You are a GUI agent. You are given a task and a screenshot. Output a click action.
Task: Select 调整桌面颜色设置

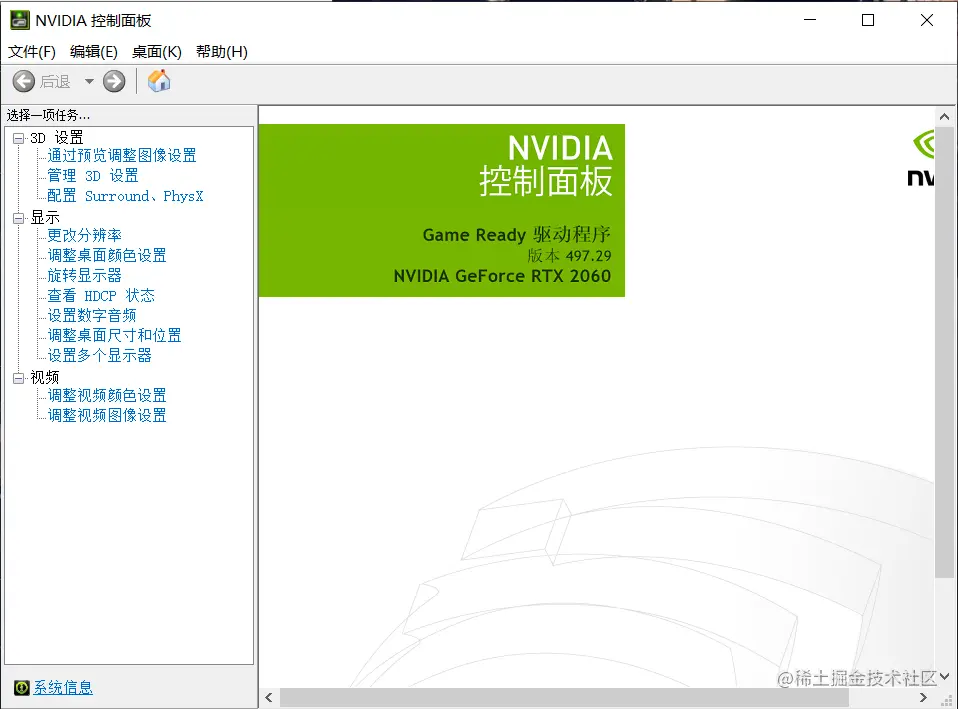click(107, 255)
